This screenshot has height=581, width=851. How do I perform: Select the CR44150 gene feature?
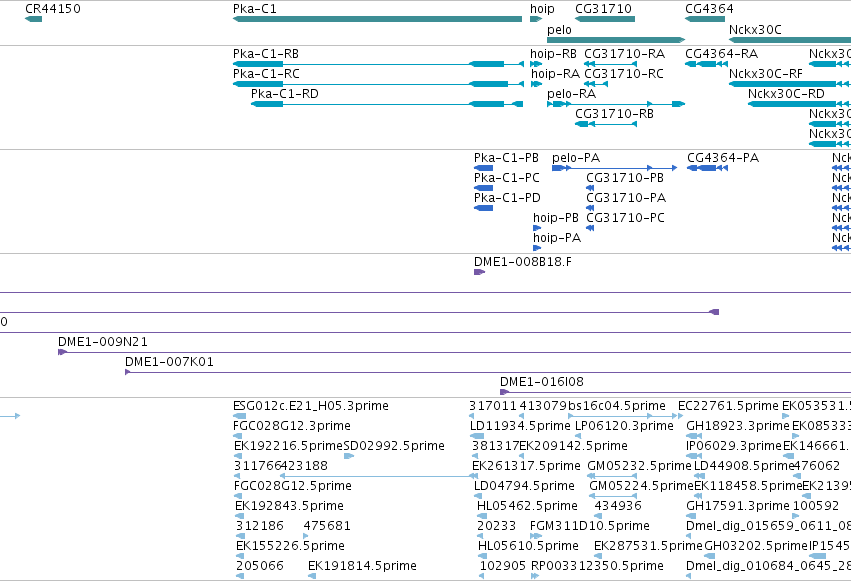pos(34,19)
